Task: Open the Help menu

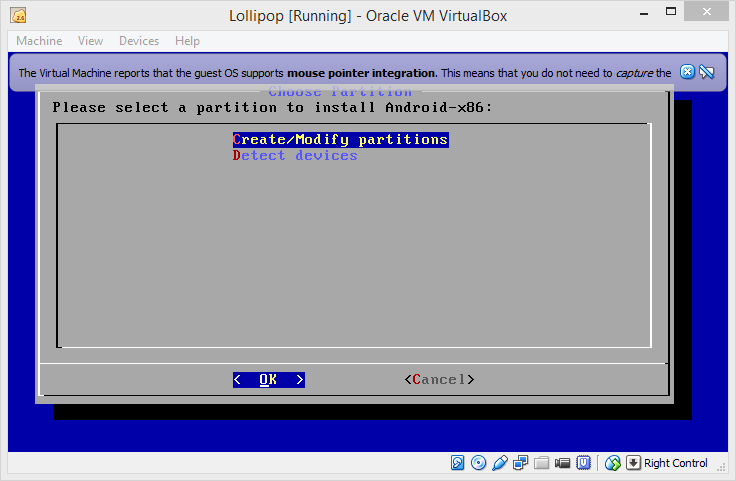Action: point(187,41)
